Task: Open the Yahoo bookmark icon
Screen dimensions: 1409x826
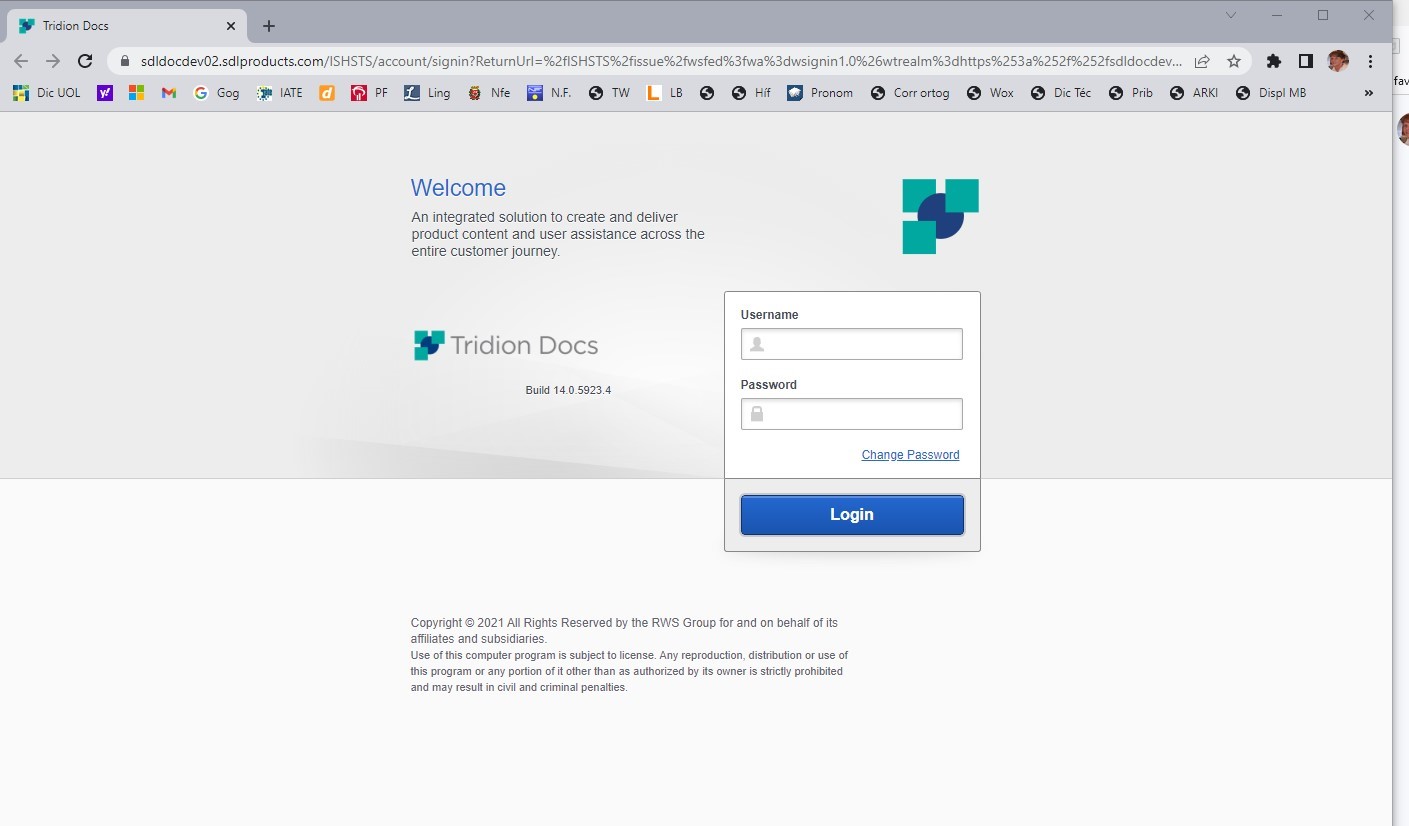Action: pos(105,93)
